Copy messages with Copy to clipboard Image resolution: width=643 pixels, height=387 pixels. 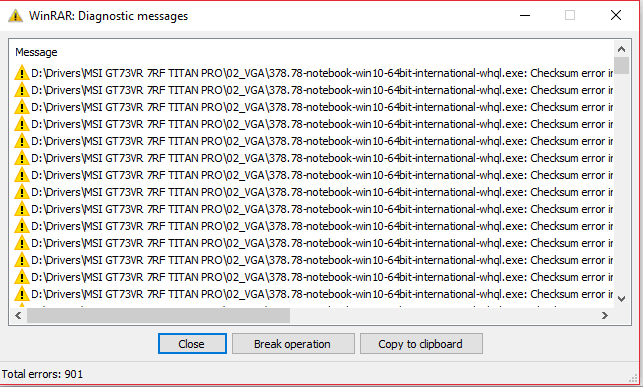pyautogui.click(x=421, y=344)
